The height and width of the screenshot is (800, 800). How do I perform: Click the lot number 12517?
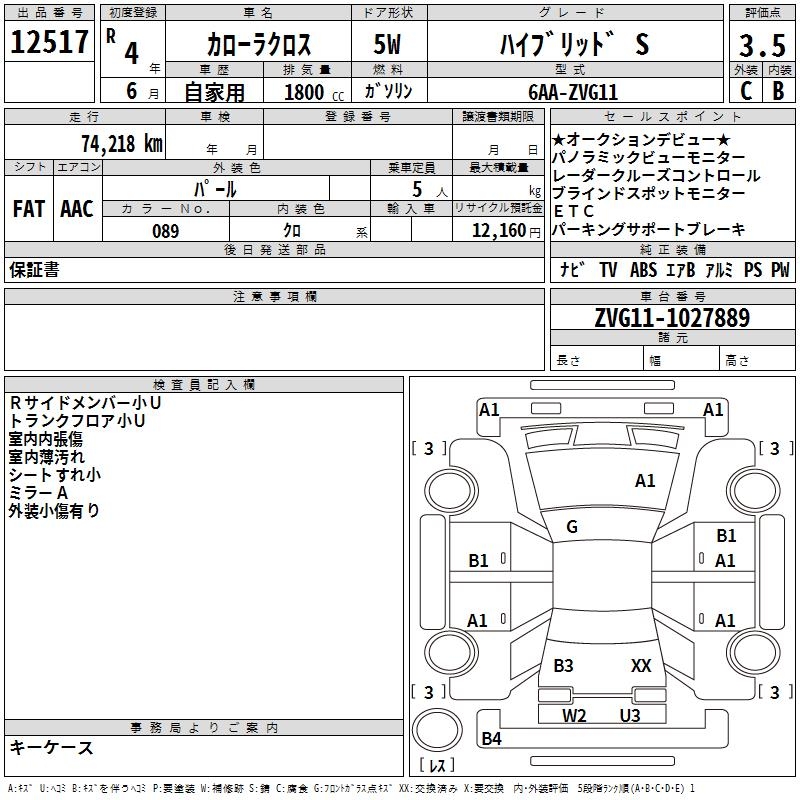click(x=49, y=42)
